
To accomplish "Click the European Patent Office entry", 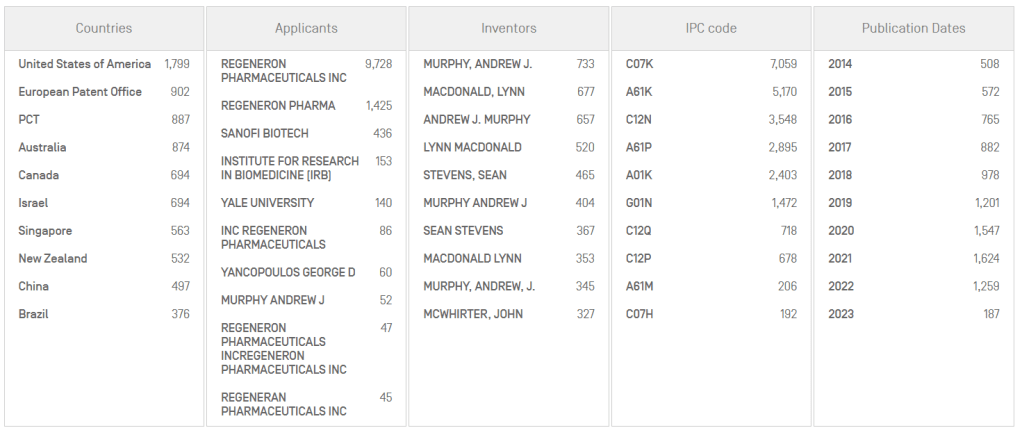I will [x=80, y=92].
